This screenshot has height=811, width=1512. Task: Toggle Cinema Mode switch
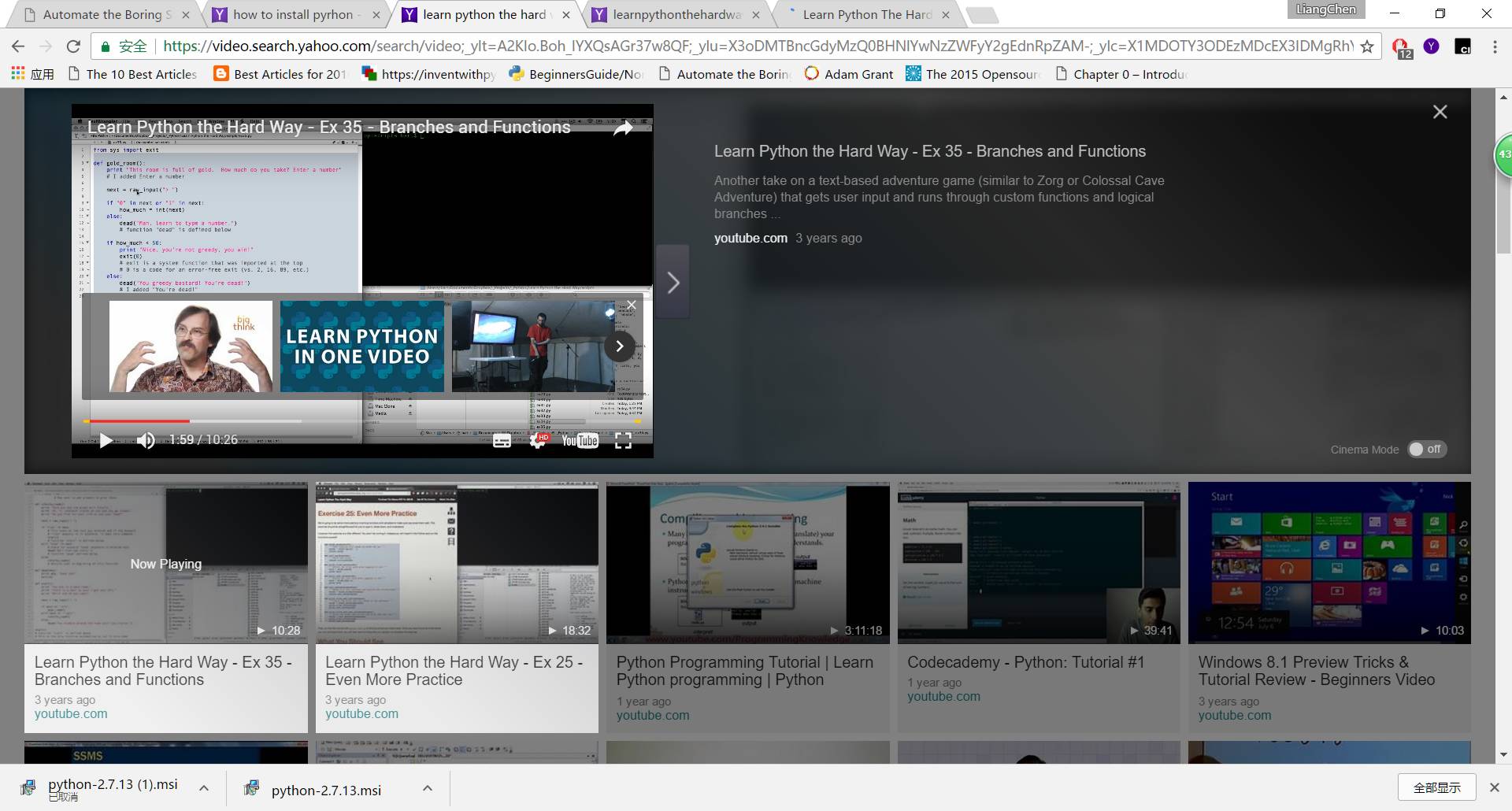pos(1427,450)
